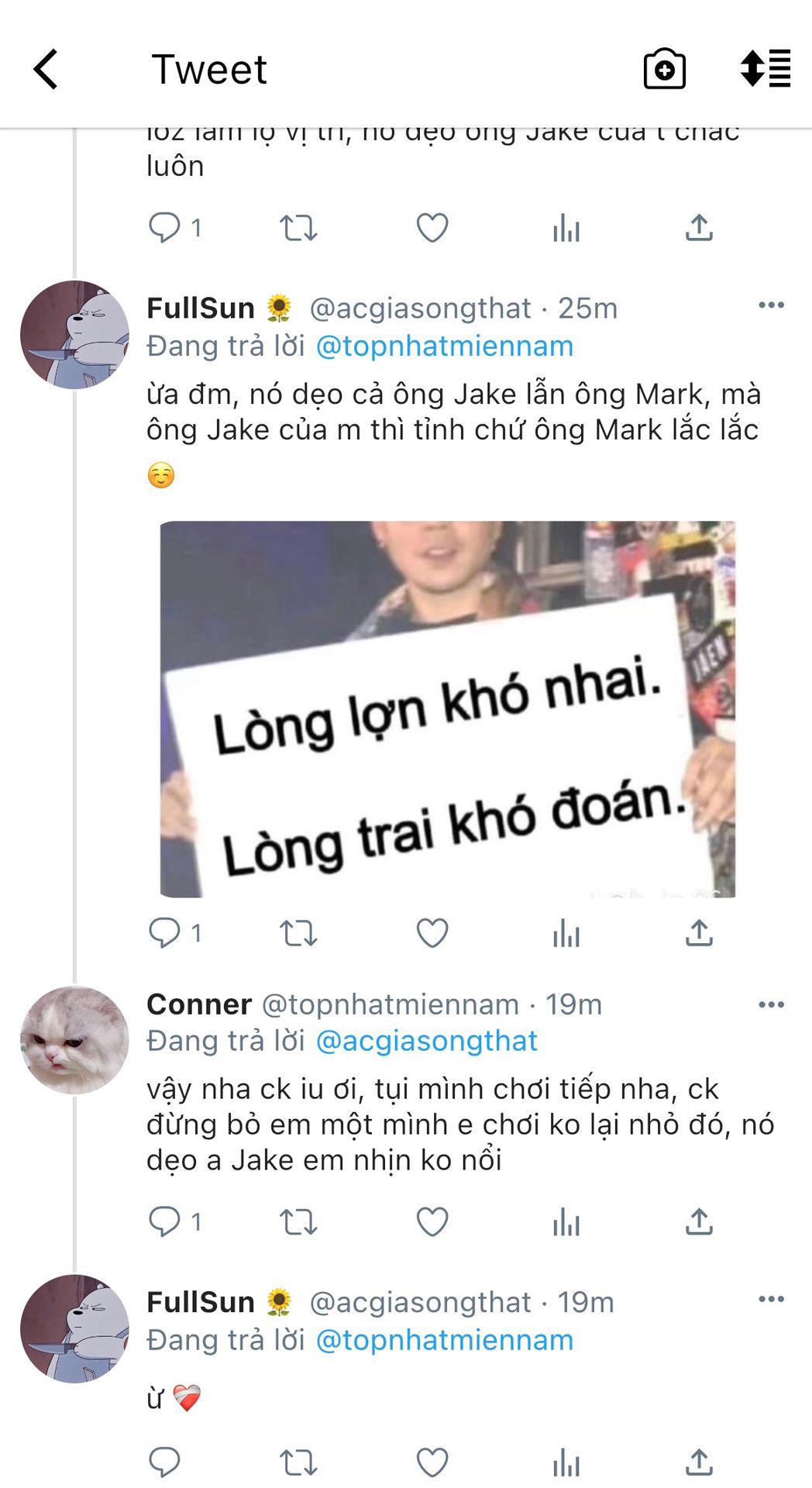Open Conner's cat profile picture
Image resolution: width=812 pixels, height=1488 pixels.
coord(74,1040)
